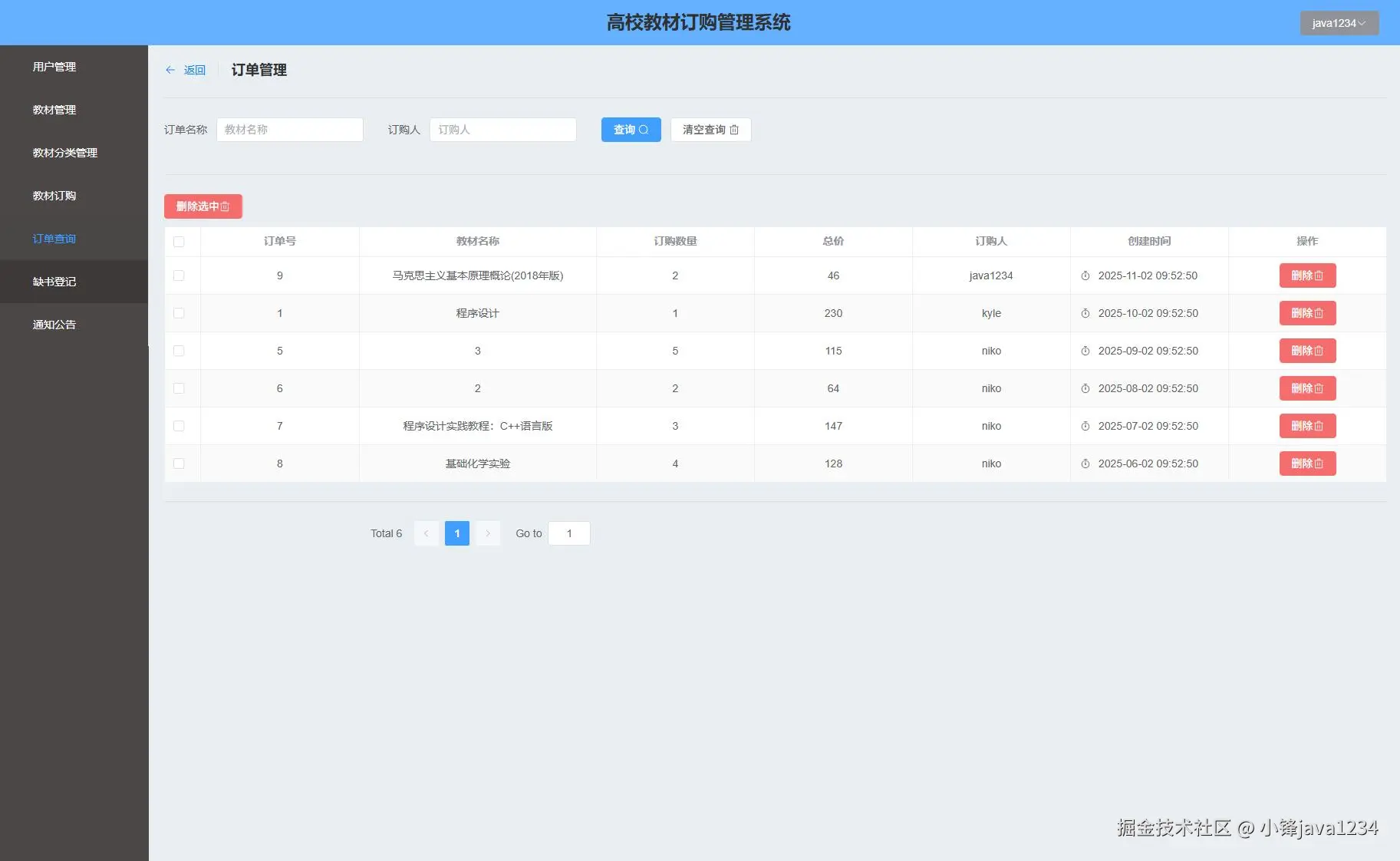Screen dimensions: 1400x861
Task: Click the clock icon in order 9's row
Action: click(1085, 275)
